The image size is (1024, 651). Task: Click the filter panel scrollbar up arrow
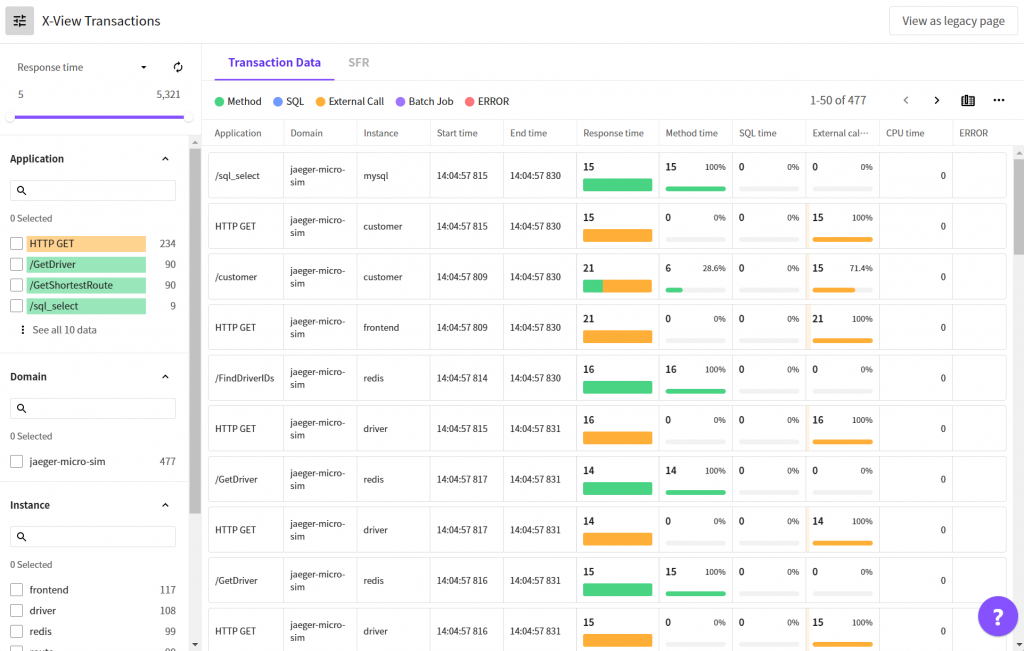point(195,142)
